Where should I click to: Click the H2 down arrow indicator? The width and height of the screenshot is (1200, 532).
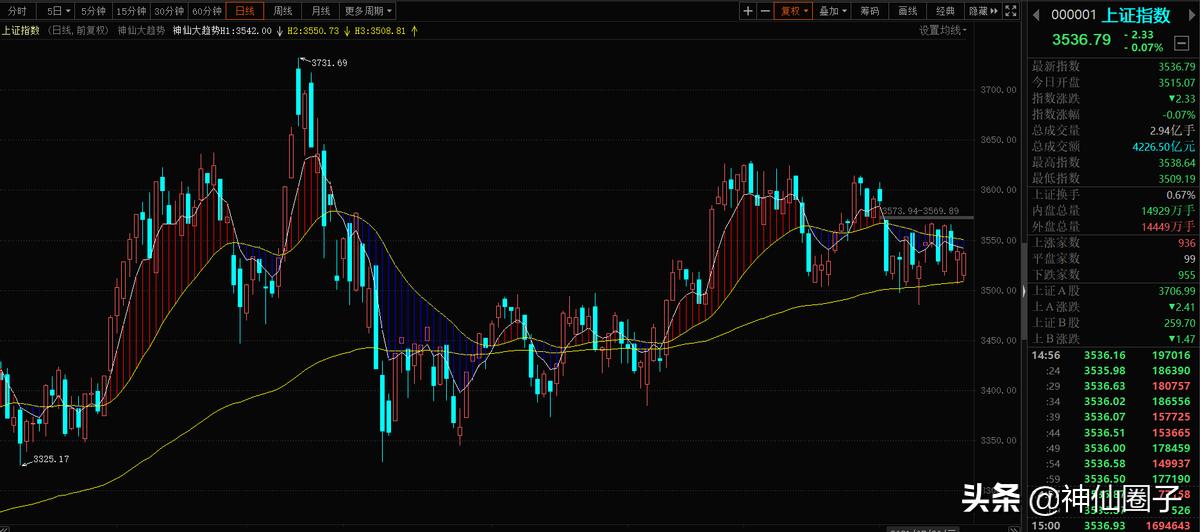(345, 31)
